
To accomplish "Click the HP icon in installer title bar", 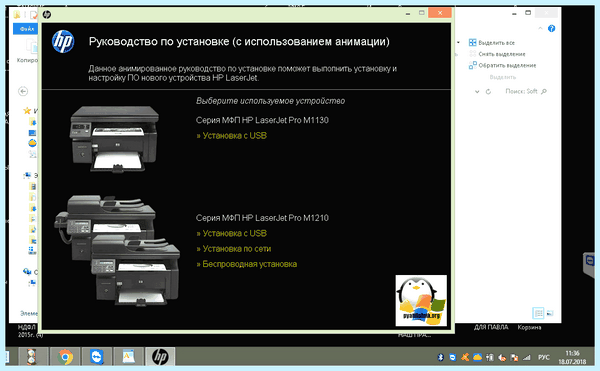I will (47, 15).
